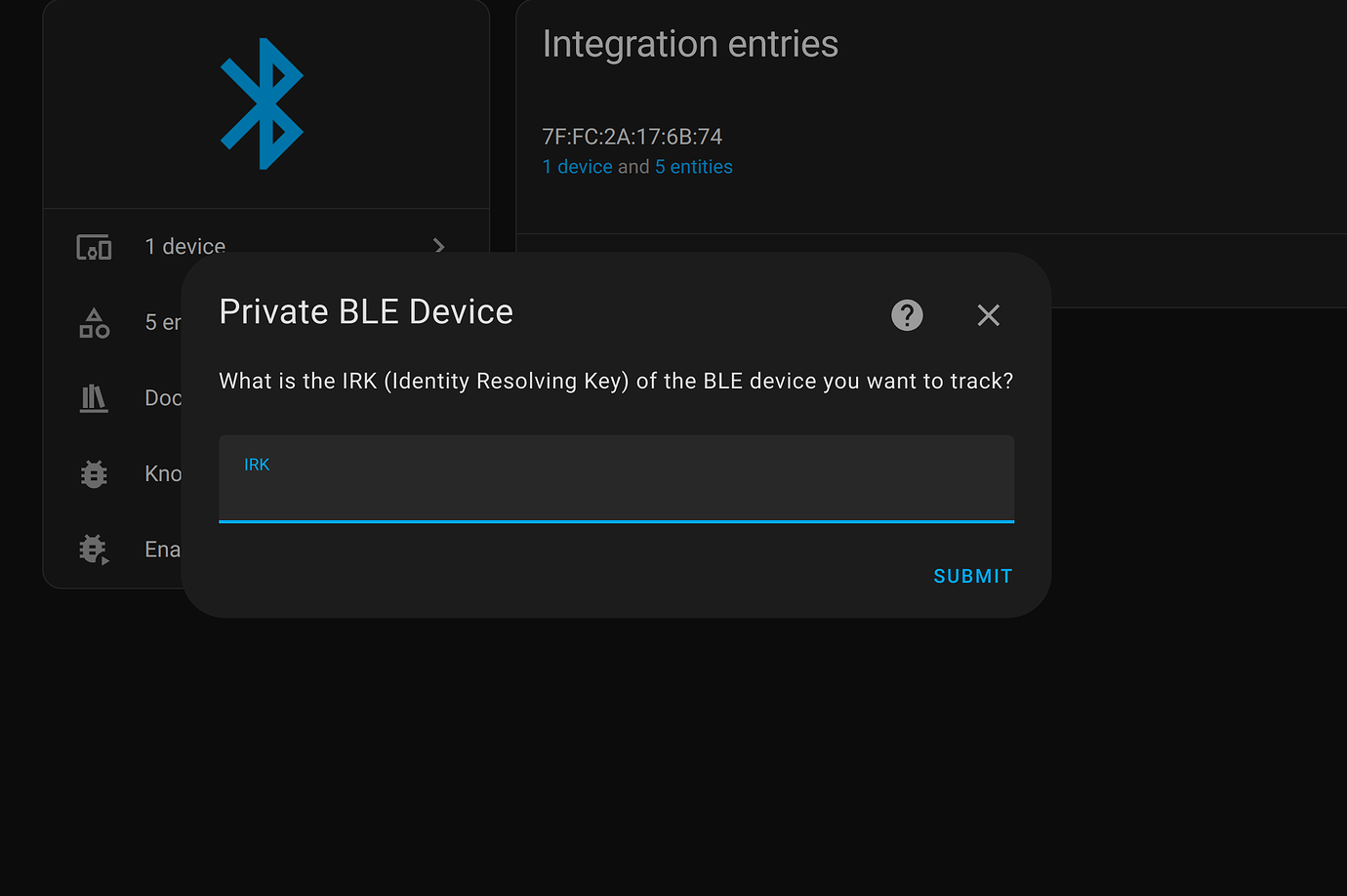This screenshot has width=1347, height=896.
Task: Open the "5 entities" link
Action: [694, 166]
